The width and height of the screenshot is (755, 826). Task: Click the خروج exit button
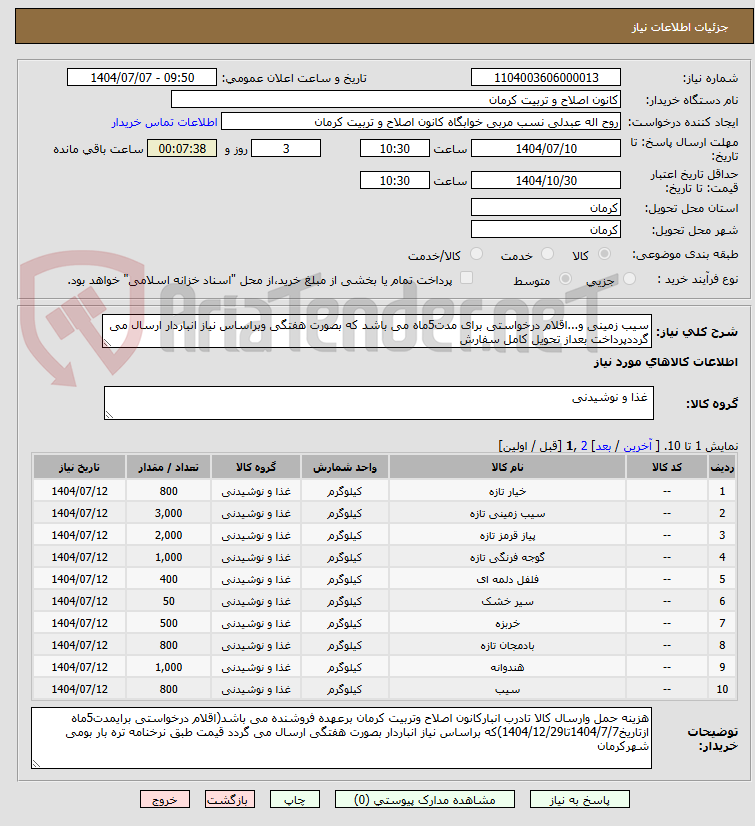point(164,800)
